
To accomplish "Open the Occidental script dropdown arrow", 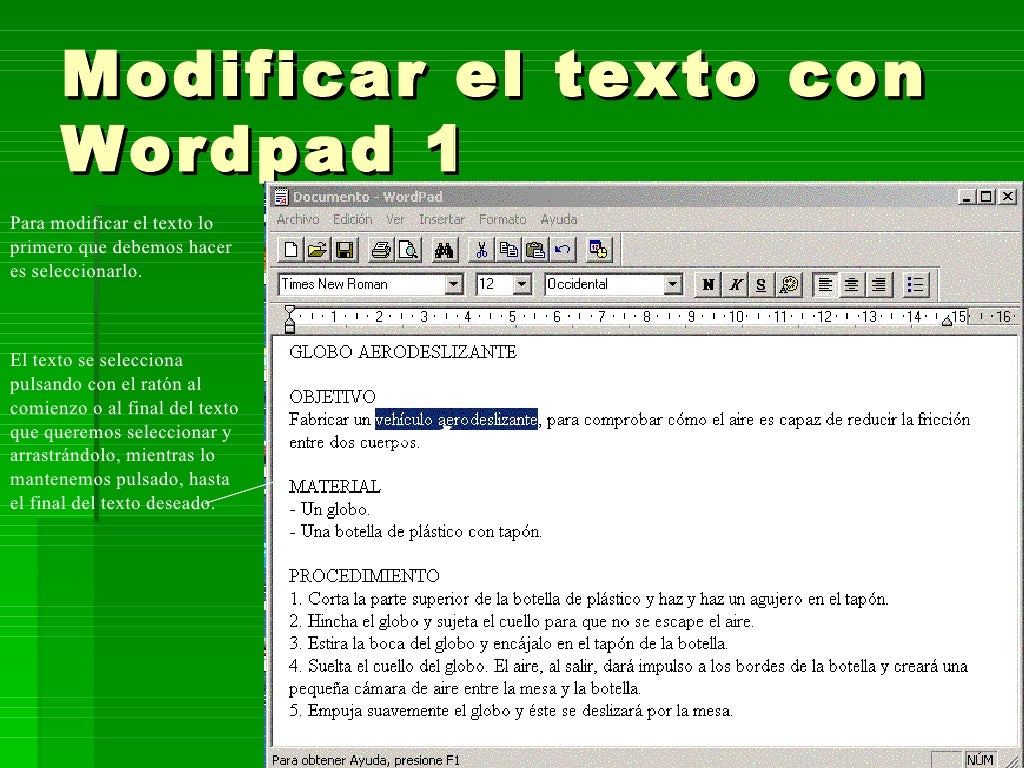I will point(673,284).
